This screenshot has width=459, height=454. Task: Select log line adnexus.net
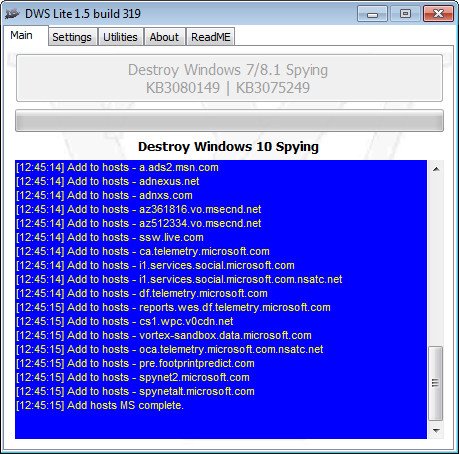coord(108,181)
